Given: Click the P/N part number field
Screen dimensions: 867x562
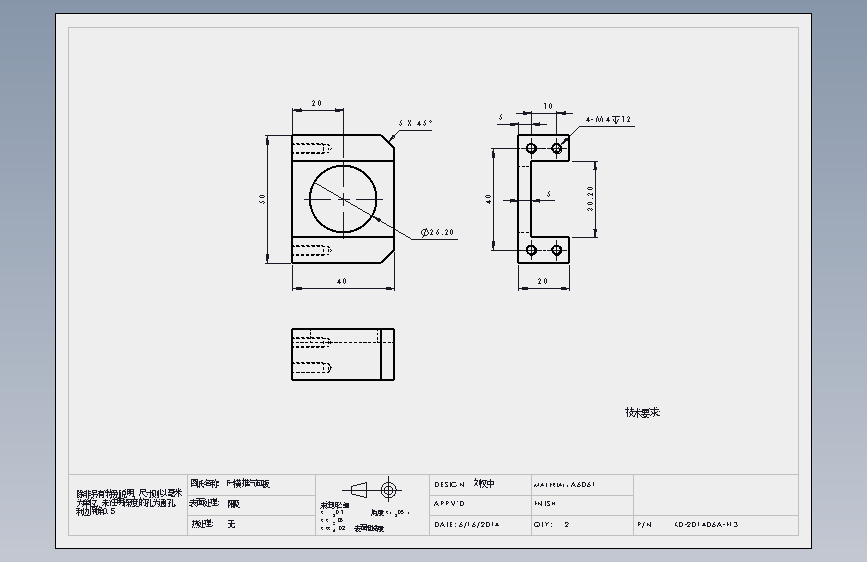Looking at the screenshot, I should click(716, 525).
